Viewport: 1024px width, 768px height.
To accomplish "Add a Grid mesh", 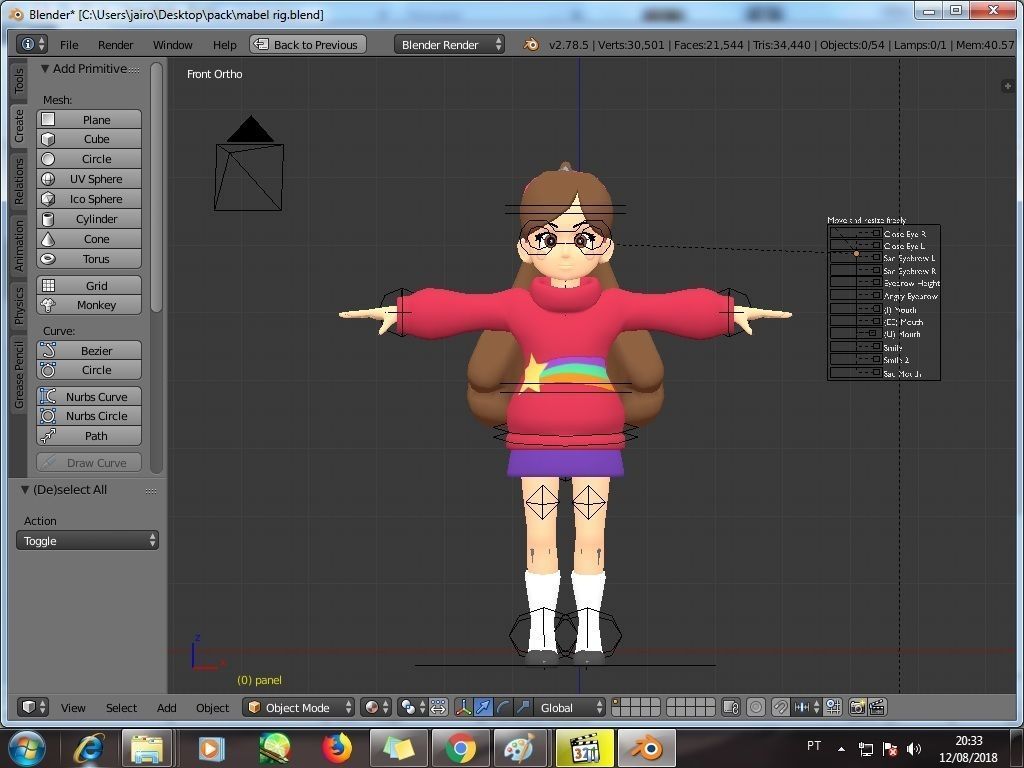I will [89, 285].
